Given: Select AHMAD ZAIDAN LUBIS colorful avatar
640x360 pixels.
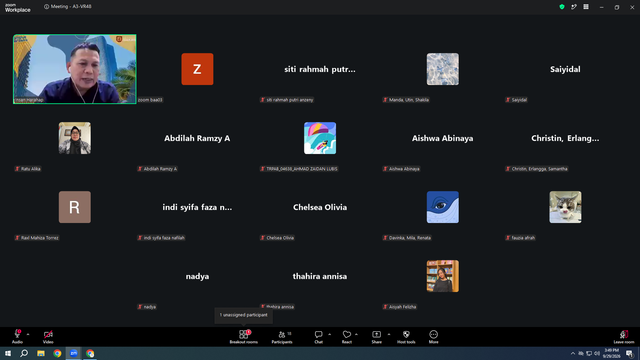Looking at the screenshot, I should 320,138.
